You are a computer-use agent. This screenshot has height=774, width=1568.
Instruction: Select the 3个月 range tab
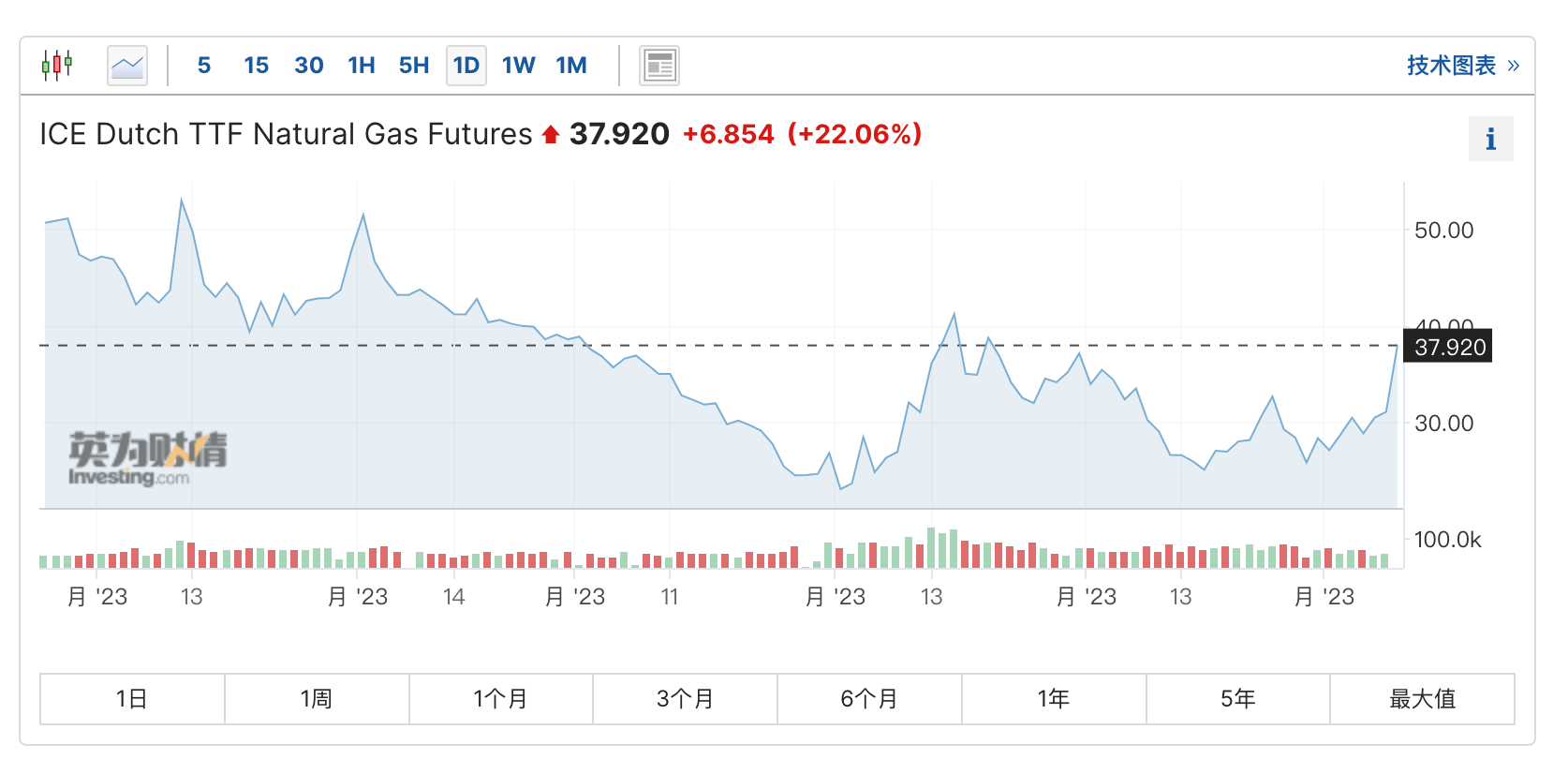[685, 699]
